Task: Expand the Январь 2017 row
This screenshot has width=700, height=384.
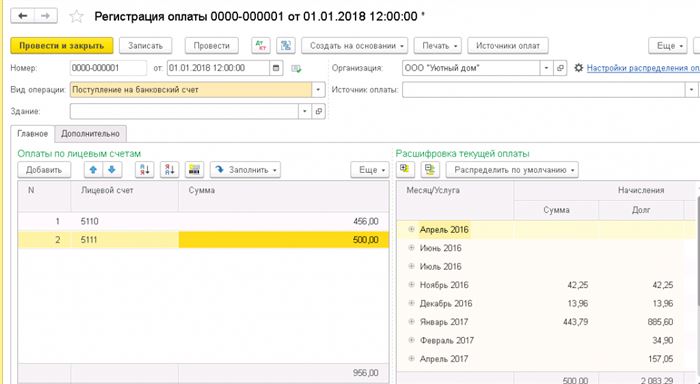Action: [x=411, y=321]
